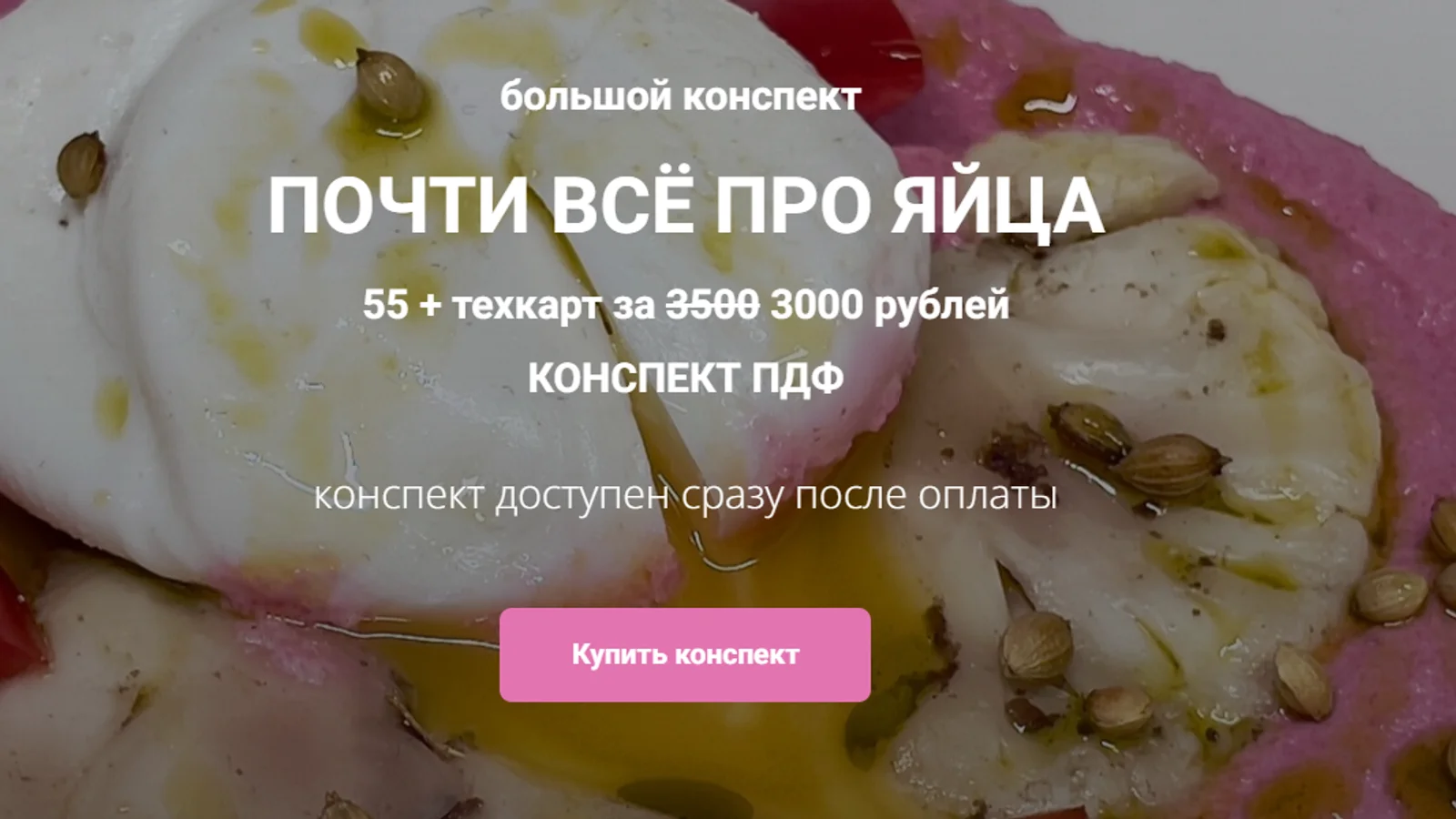
Task: Click the word "ПОЧТИ" in the headline
Action: [x=399, y=207]
